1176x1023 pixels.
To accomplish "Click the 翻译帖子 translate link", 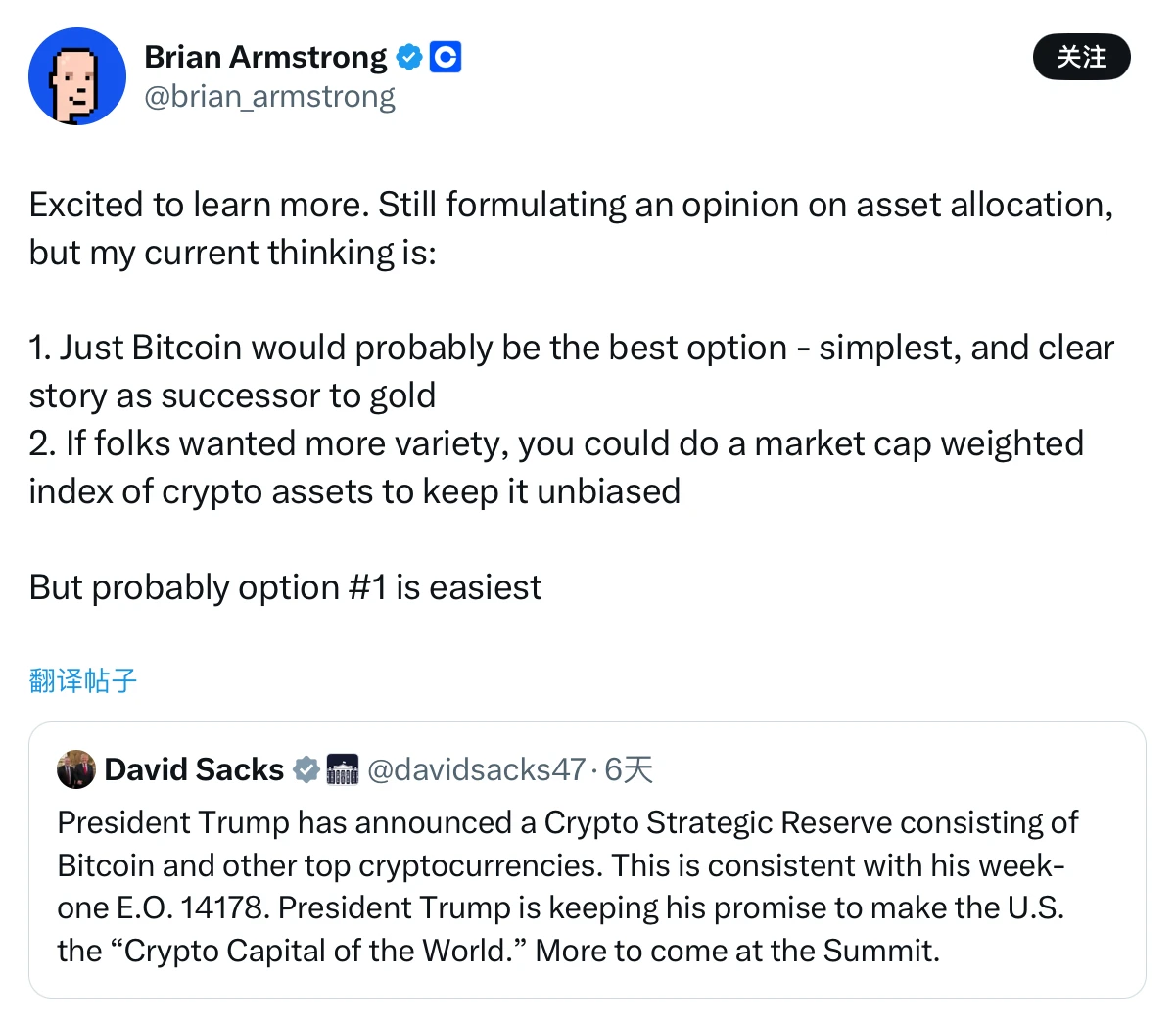I will click(x=83, y=680).
